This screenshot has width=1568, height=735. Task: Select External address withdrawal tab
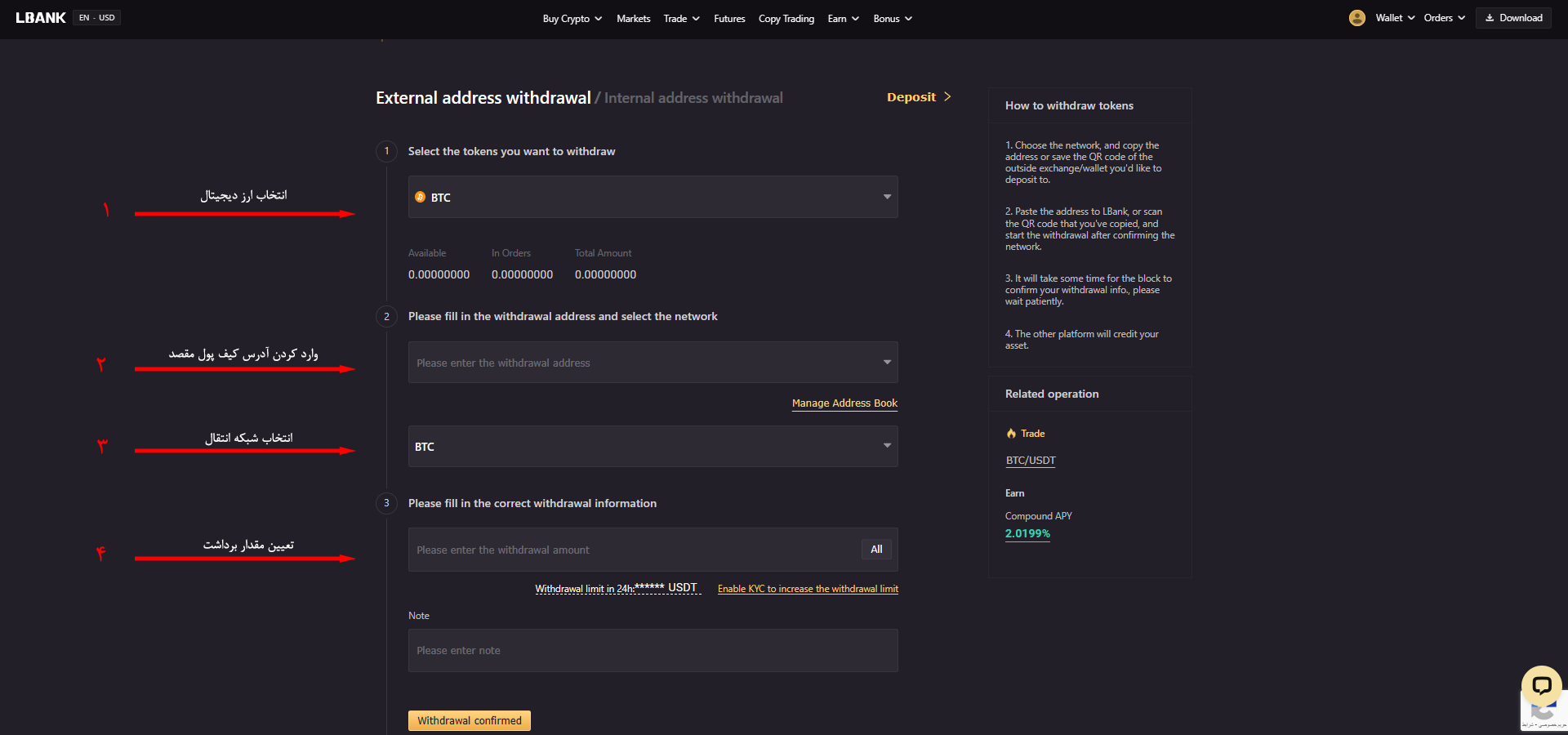coord(483,98)
